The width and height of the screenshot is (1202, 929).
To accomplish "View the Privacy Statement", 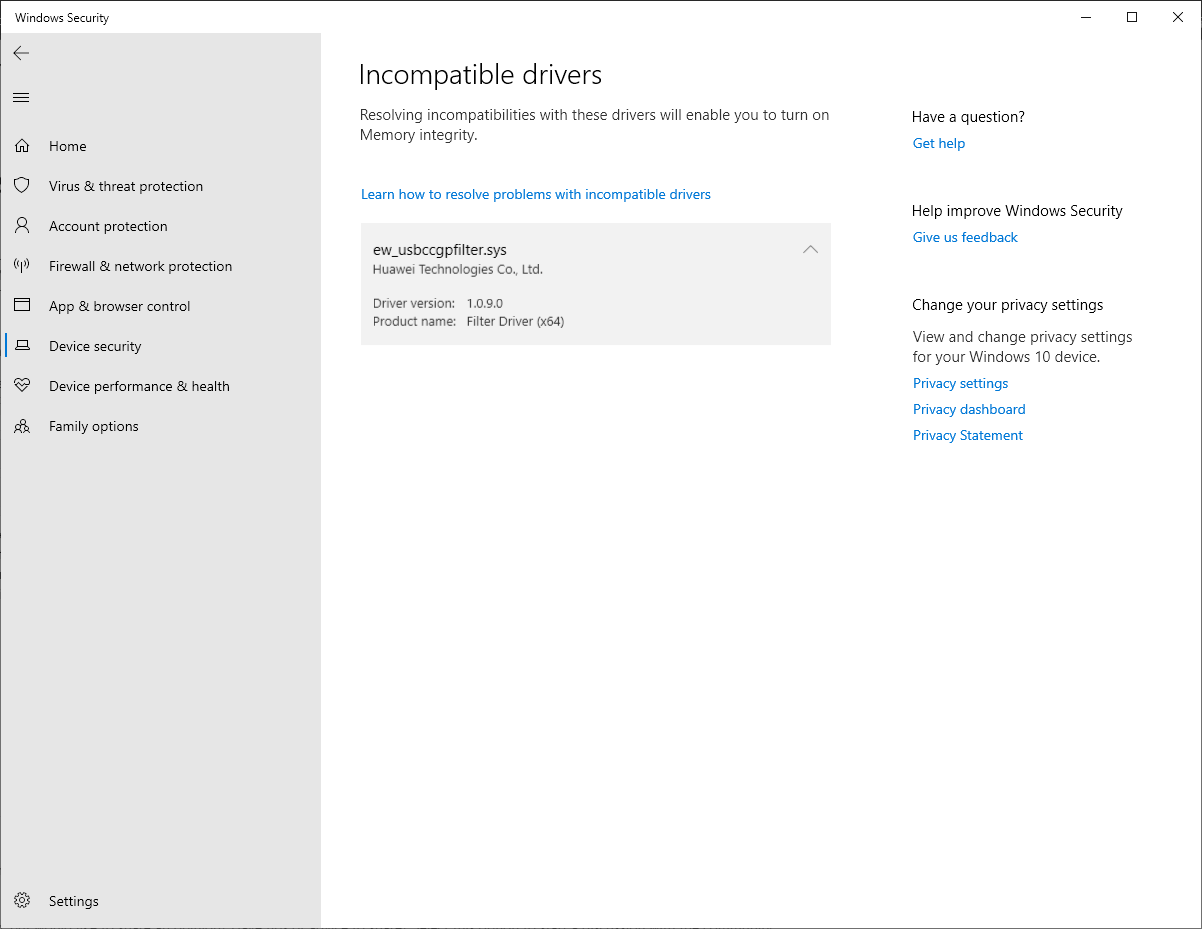I will pyautogui.click(x=967, y=435).
